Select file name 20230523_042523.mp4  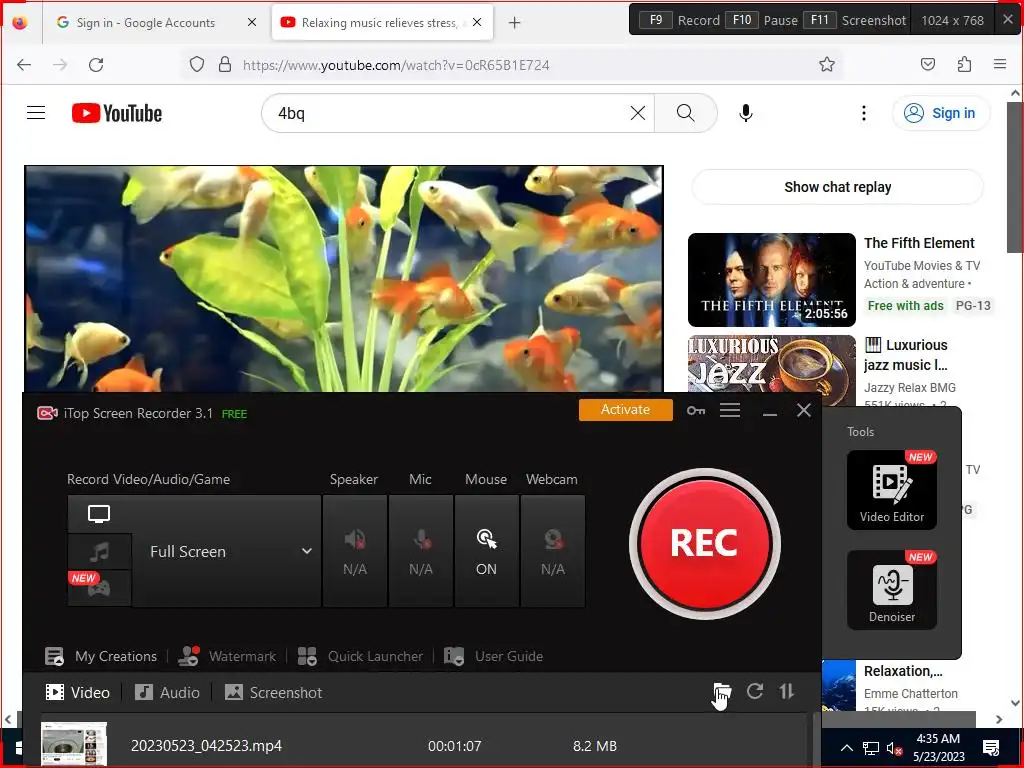206,746
